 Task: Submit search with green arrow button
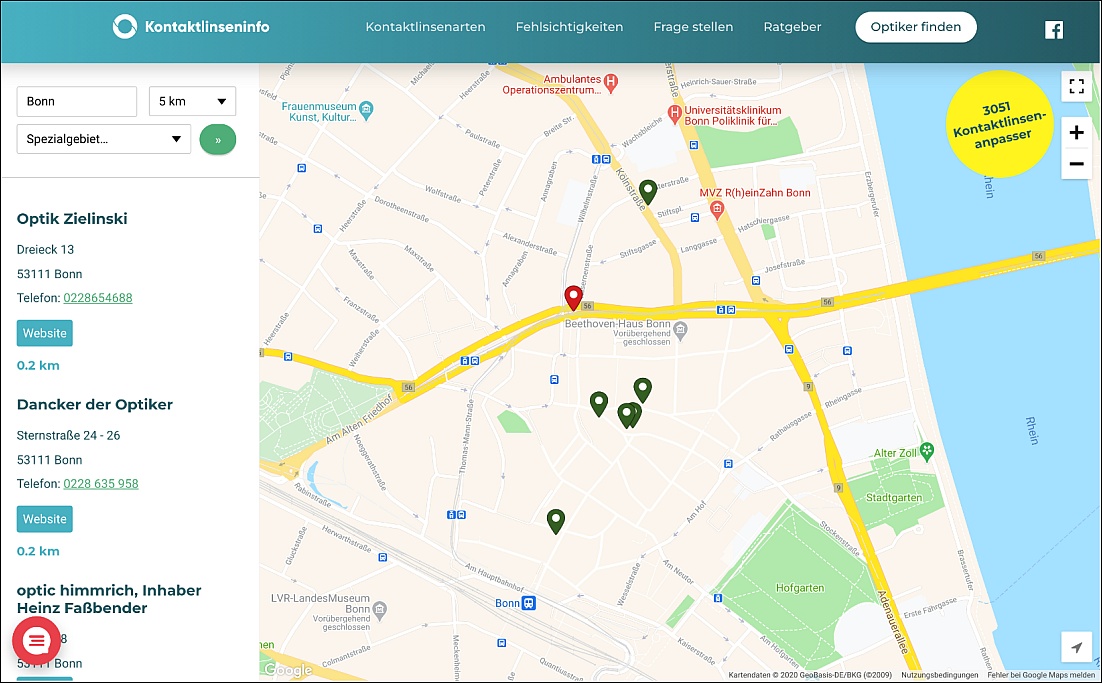pos(218,139)
